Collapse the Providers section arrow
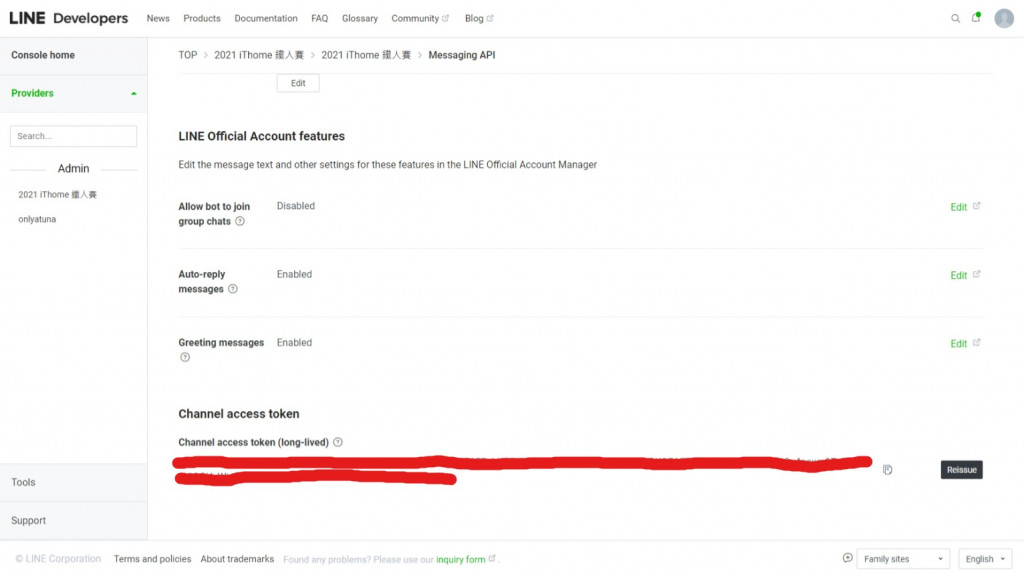The width and height of the screenshot is (1024, 576). coord(134,93)
